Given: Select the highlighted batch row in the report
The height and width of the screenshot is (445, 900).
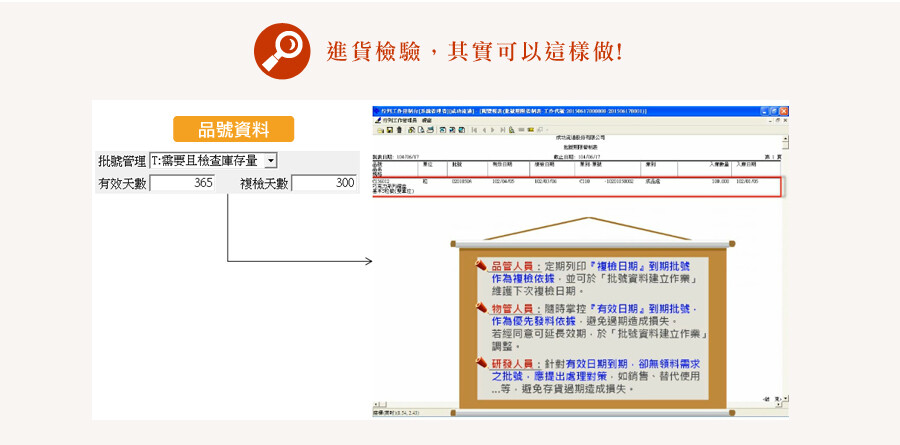Looking at the screenshot, I should coord(577,186).
